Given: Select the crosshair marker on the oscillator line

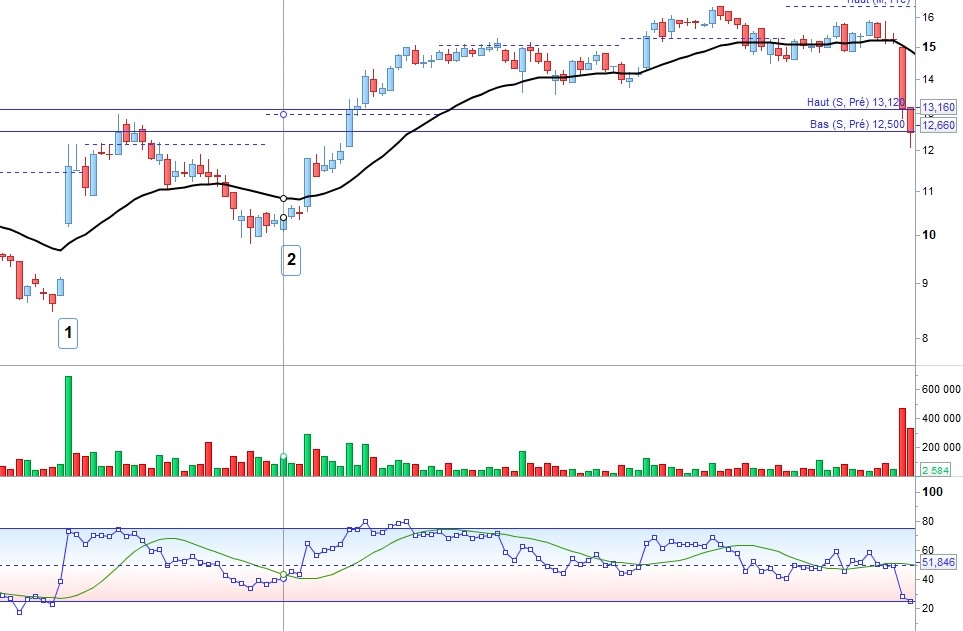Looking at the screenshot, I should (283, 575).
